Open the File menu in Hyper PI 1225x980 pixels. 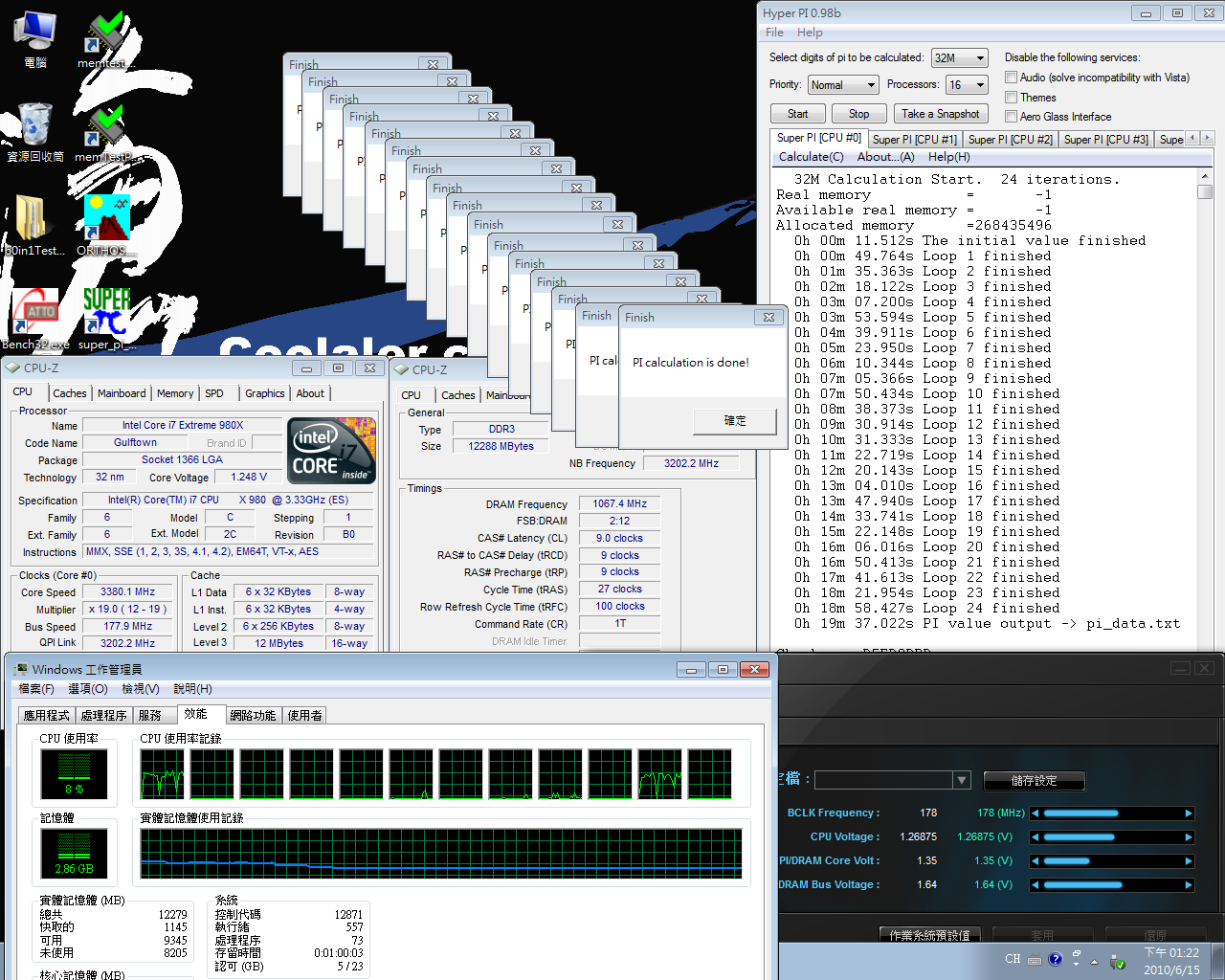pos(774,33)
